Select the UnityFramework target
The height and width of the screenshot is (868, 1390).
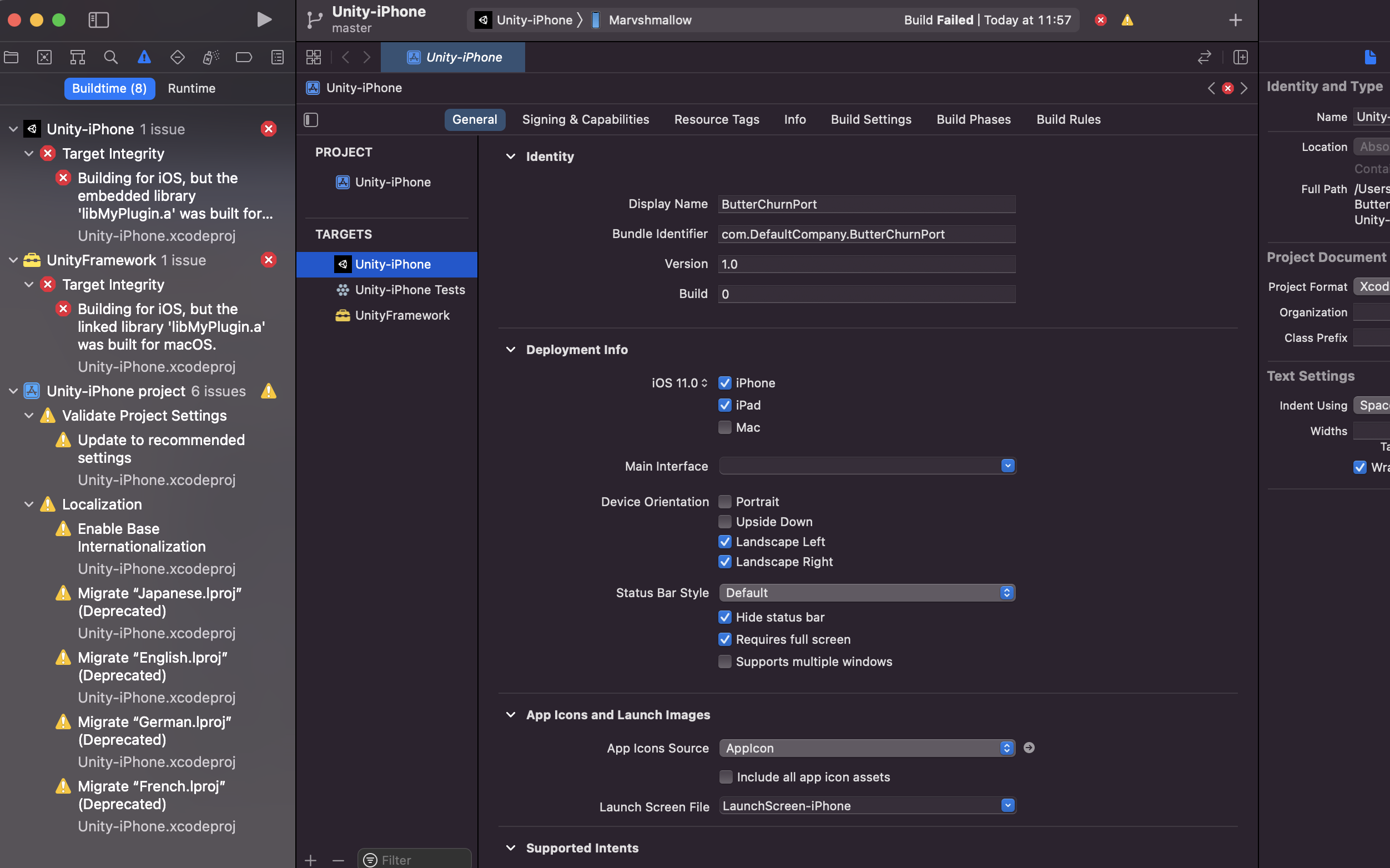point(402,315)
